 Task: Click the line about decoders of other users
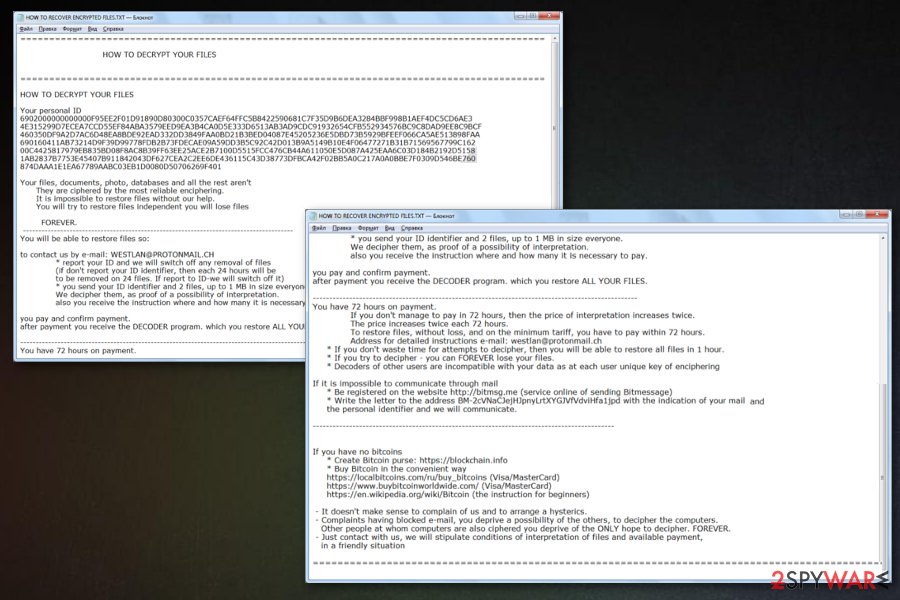523,367
